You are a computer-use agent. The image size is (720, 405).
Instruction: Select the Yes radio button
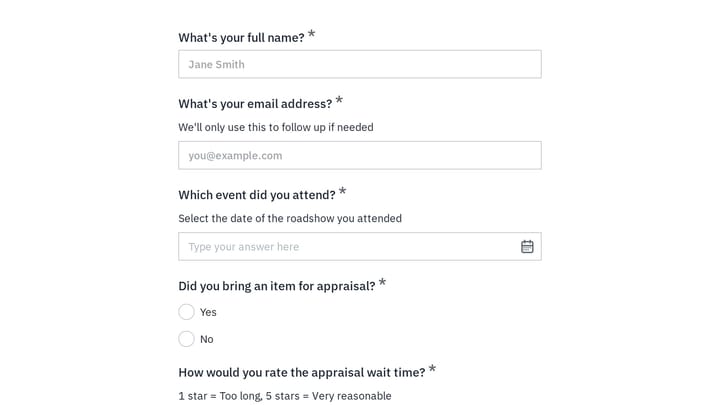click(186, 312)
